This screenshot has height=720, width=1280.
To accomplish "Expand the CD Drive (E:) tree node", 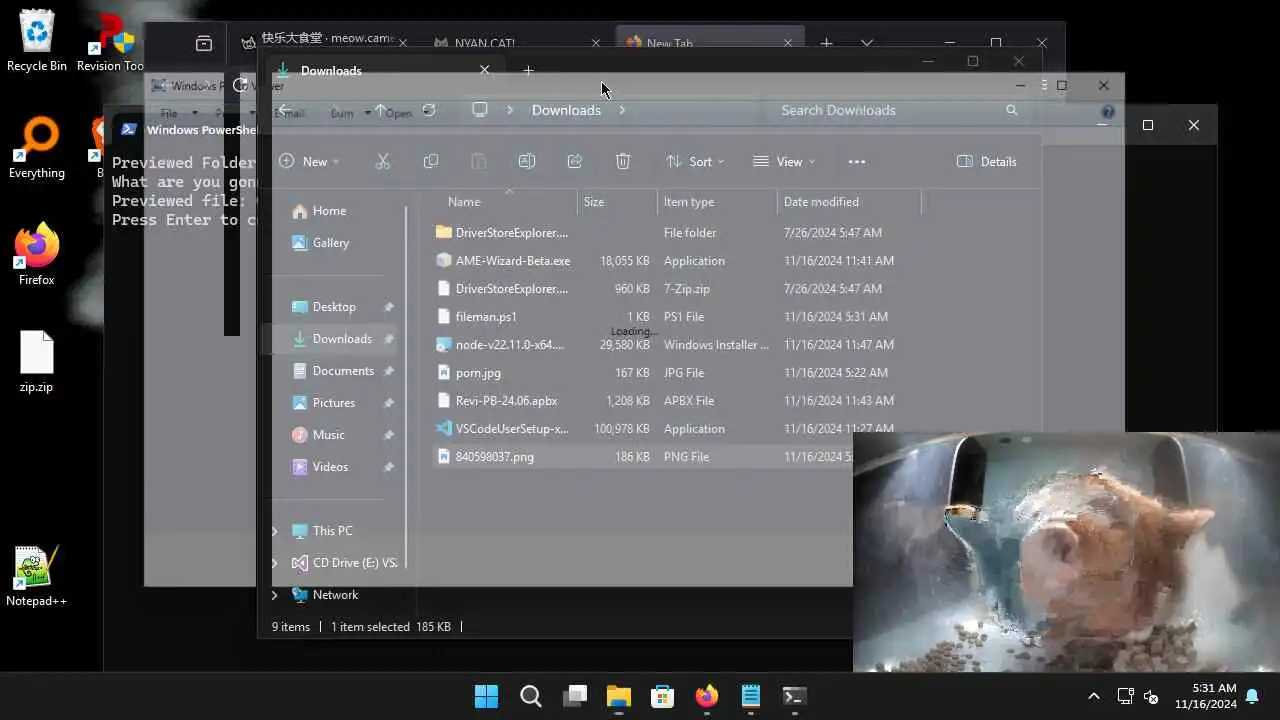I will point(275,563).
